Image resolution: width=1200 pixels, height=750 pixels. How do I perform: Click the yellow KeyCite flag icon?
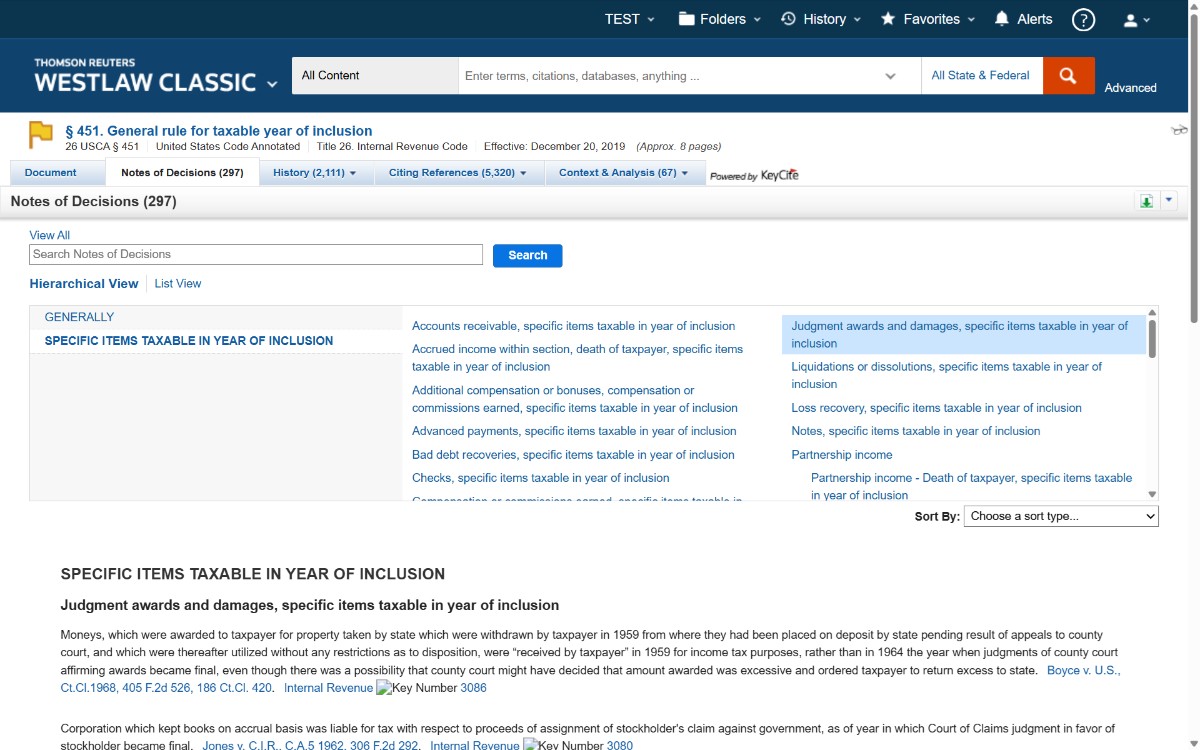point(41,134)
